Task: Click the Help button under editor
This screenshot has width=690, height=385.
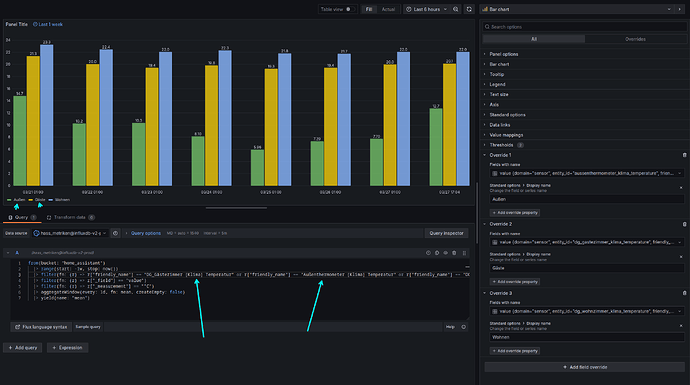Action: coord(450,327)
